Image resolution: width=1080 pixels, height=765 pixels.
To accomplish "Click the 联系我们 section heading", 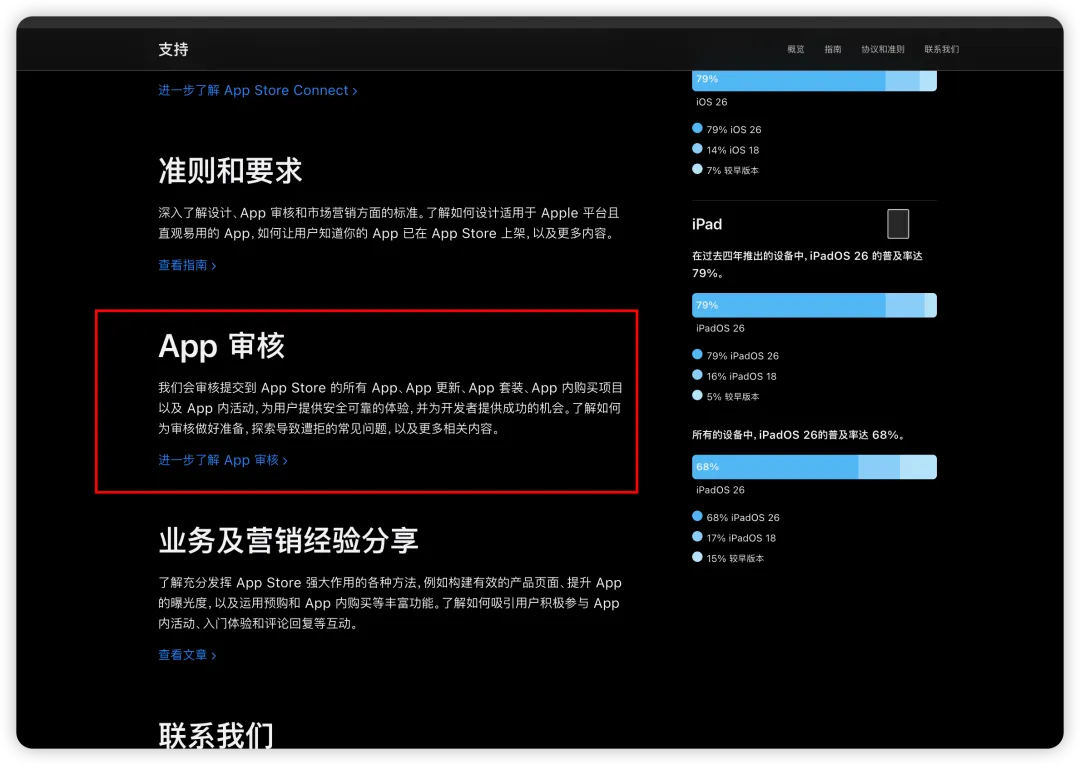I will 216,734.
